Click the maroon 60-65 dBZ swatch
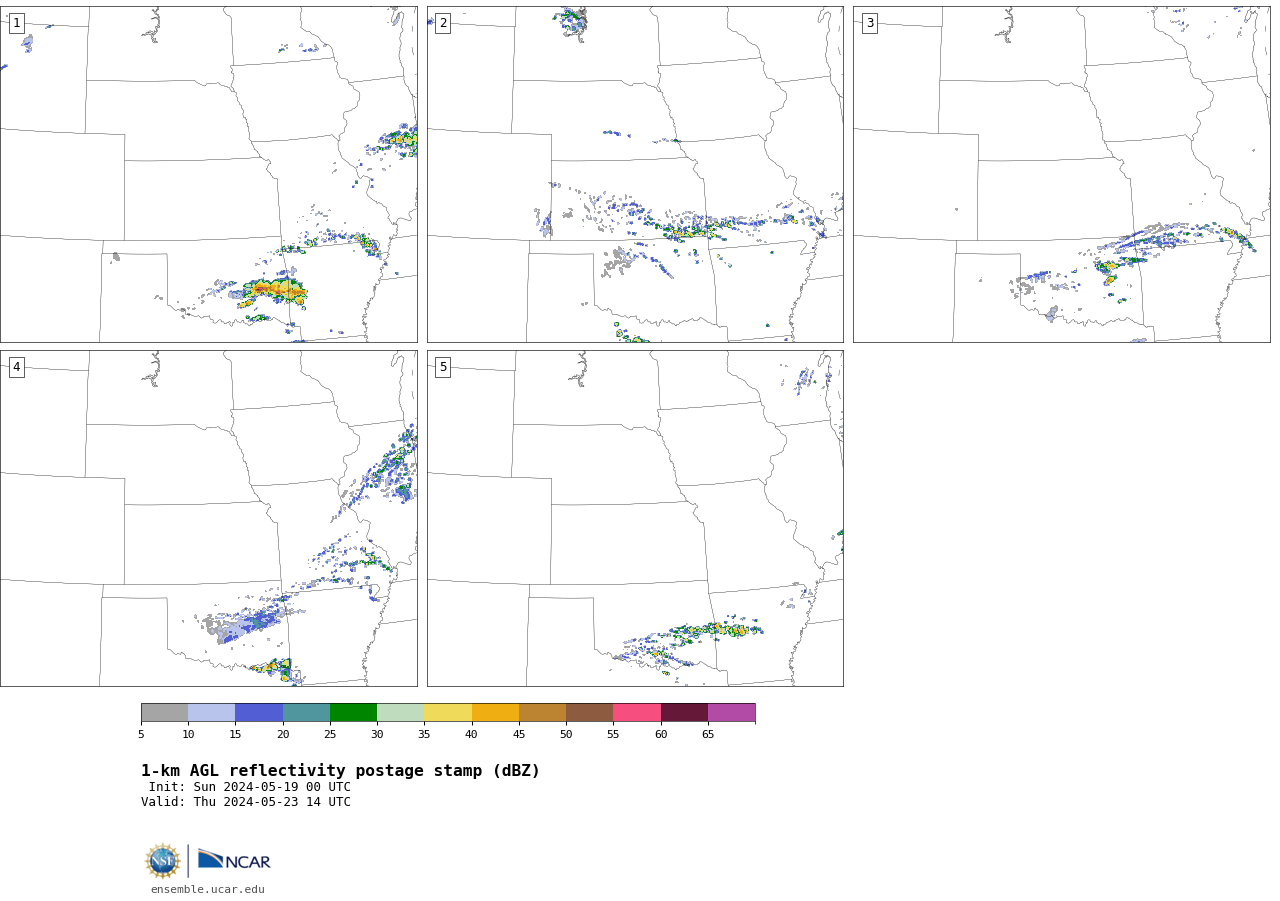This screenshot has width=1280, height=901. coord(684,713)
